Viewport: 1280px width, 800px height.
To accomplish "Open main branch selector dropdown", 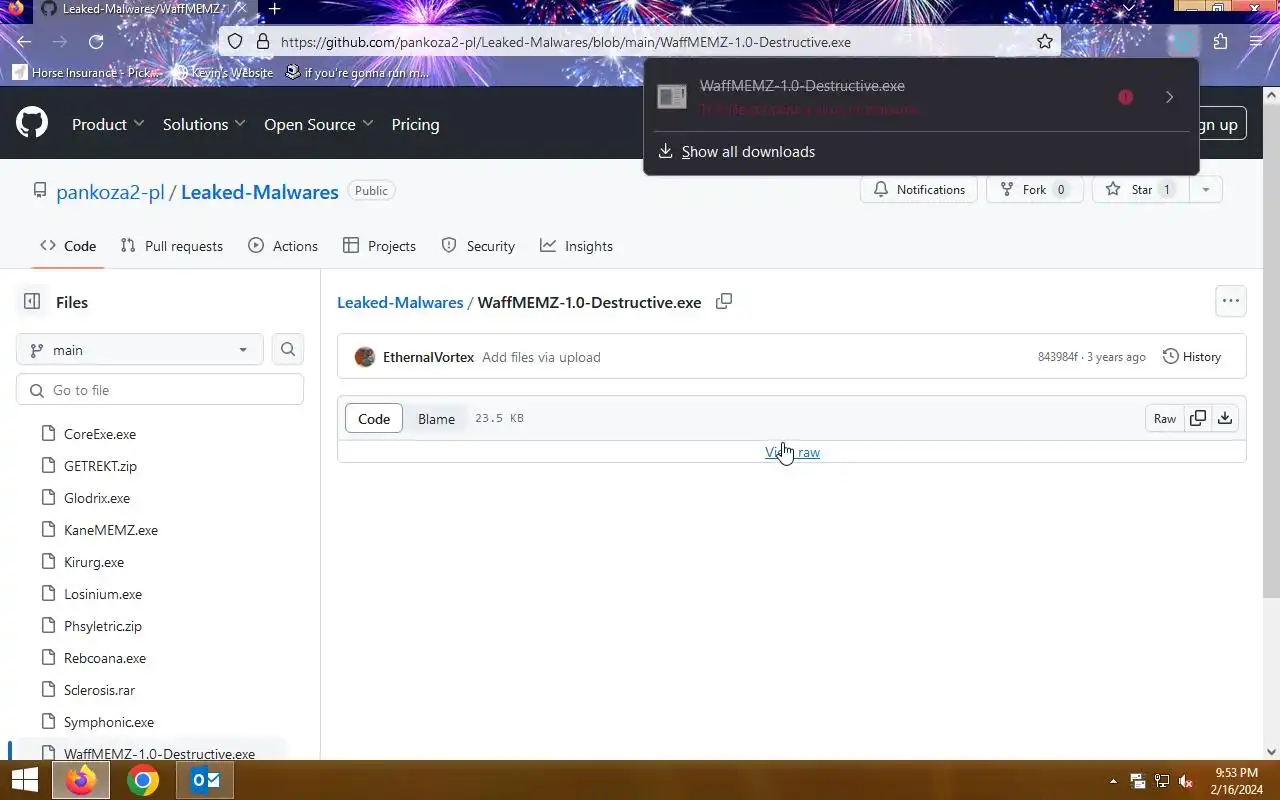I will tap(140, 349).
